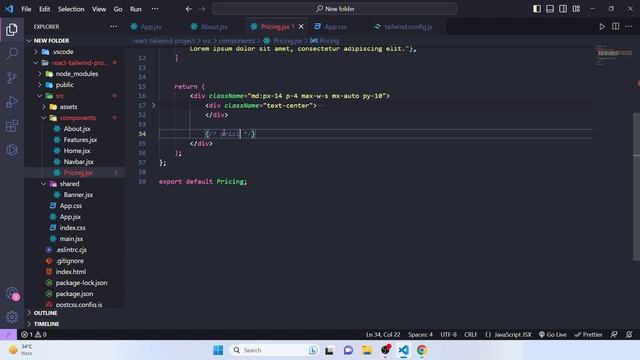Go back with the navigation arrow
The width and height of the screenshot is (640, 360).
189,9
